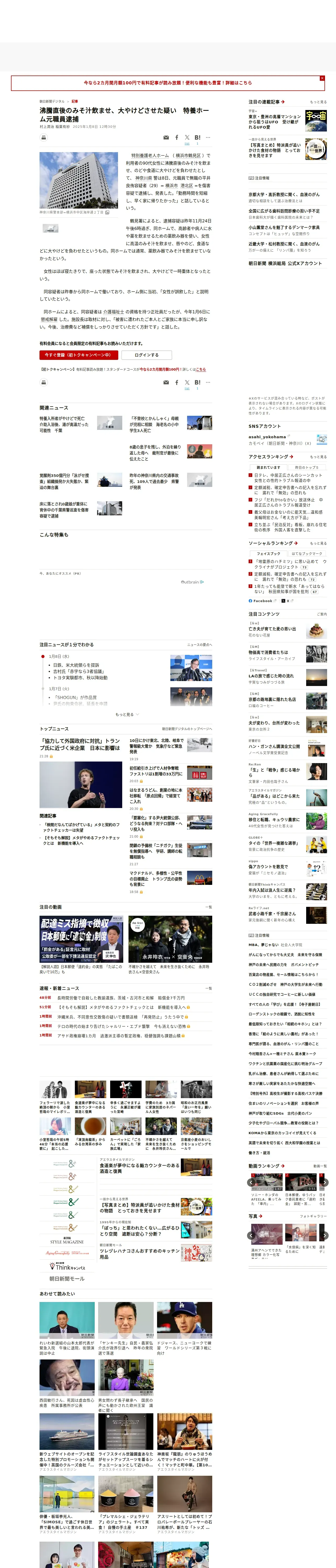Share on X below the campaign note
Viewport: 336px width, 1568px height.
coord(187,382)
